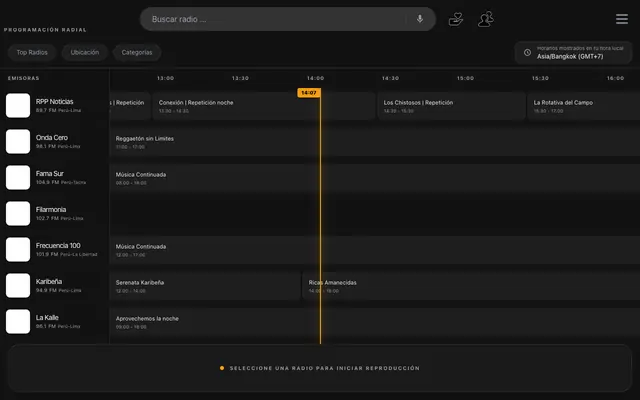Select the Fama Sur station name
This screenshot has height=400, width=640.
49,173
